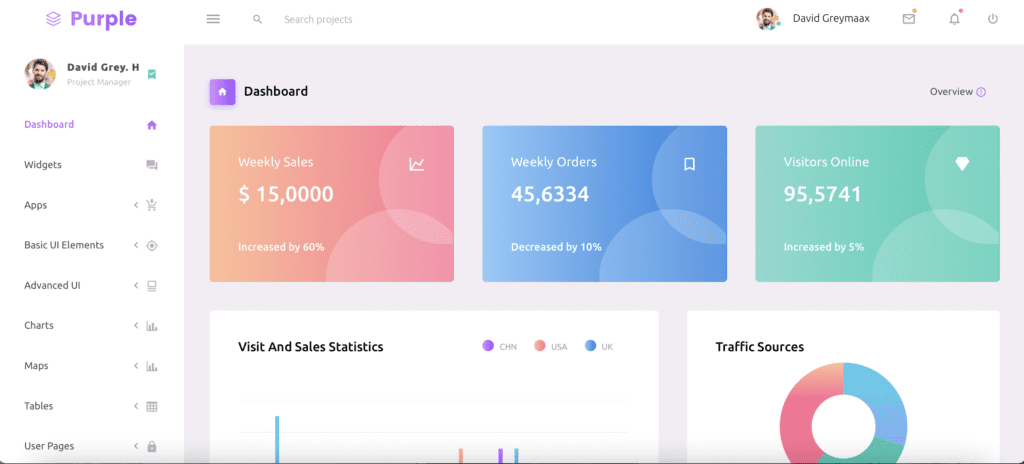
Task: Toggle USA legend pink swatch
Action: [539, 346]
